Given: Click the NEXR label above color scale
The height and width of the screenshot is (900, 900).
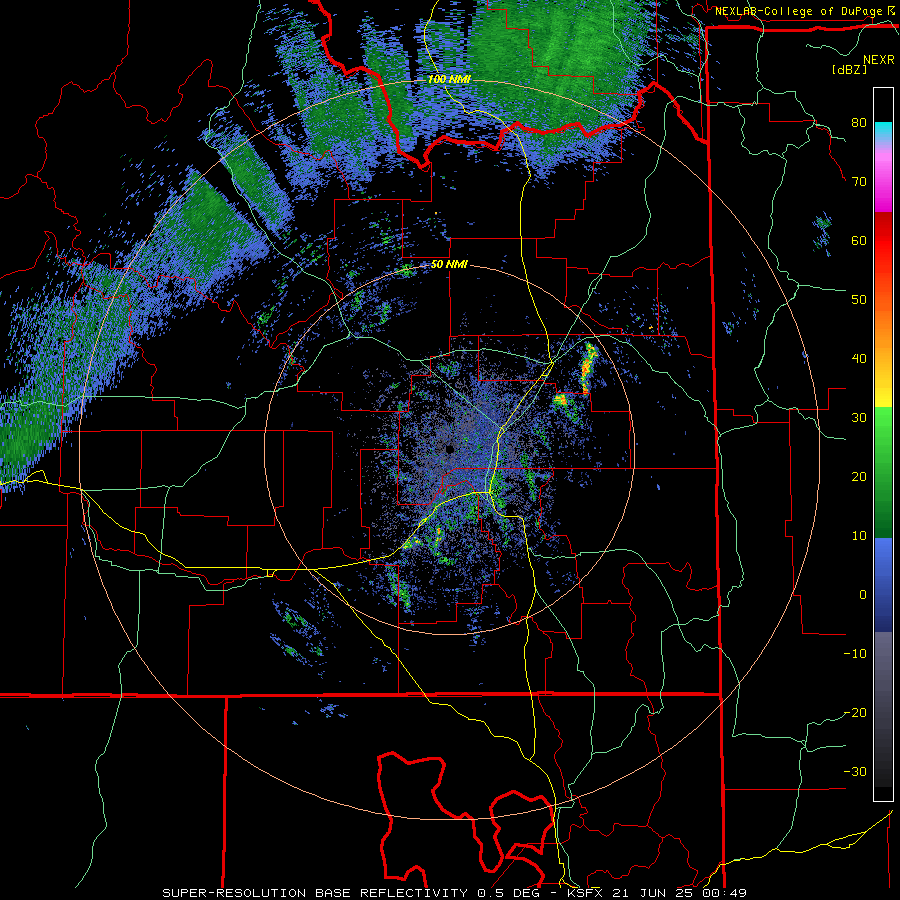Looking at the screenshot, I should (x=878, y=60).
